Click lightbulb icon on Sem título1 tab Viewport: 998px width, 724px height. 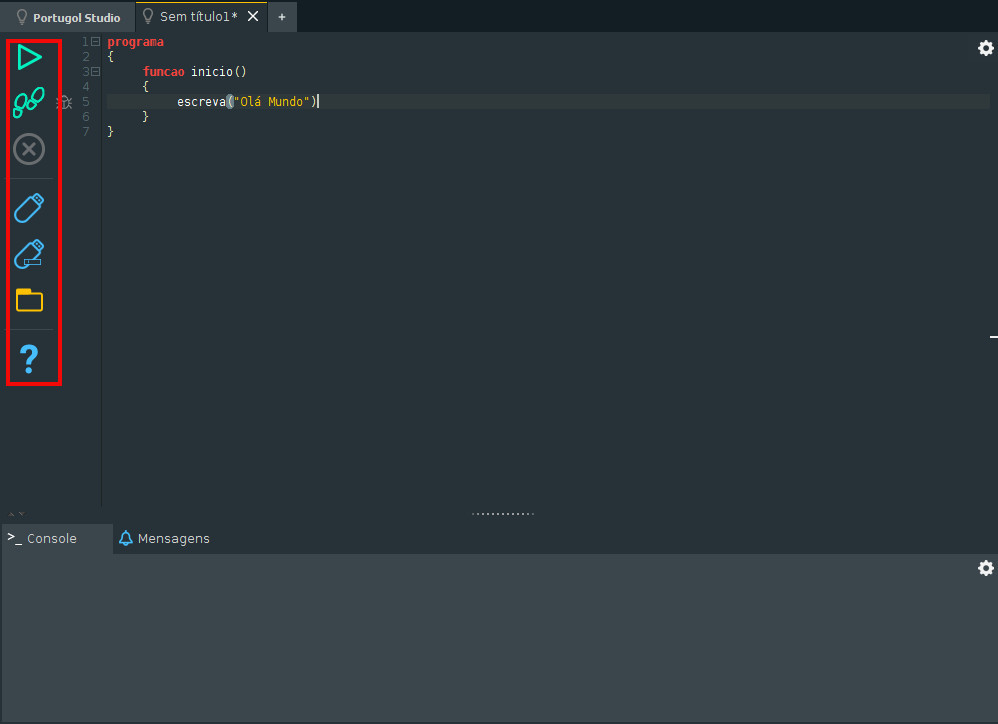tap(148, 16)
